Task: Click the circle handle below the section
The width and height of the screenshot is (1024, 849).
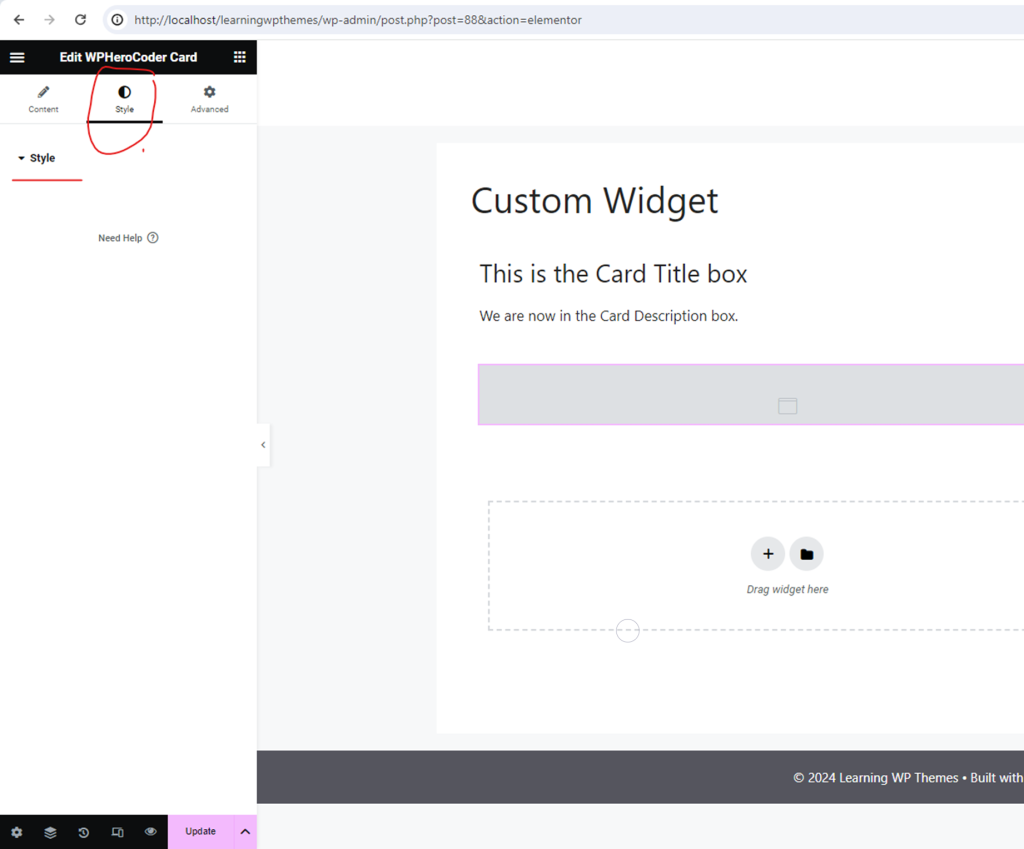Action: point(627,630)
